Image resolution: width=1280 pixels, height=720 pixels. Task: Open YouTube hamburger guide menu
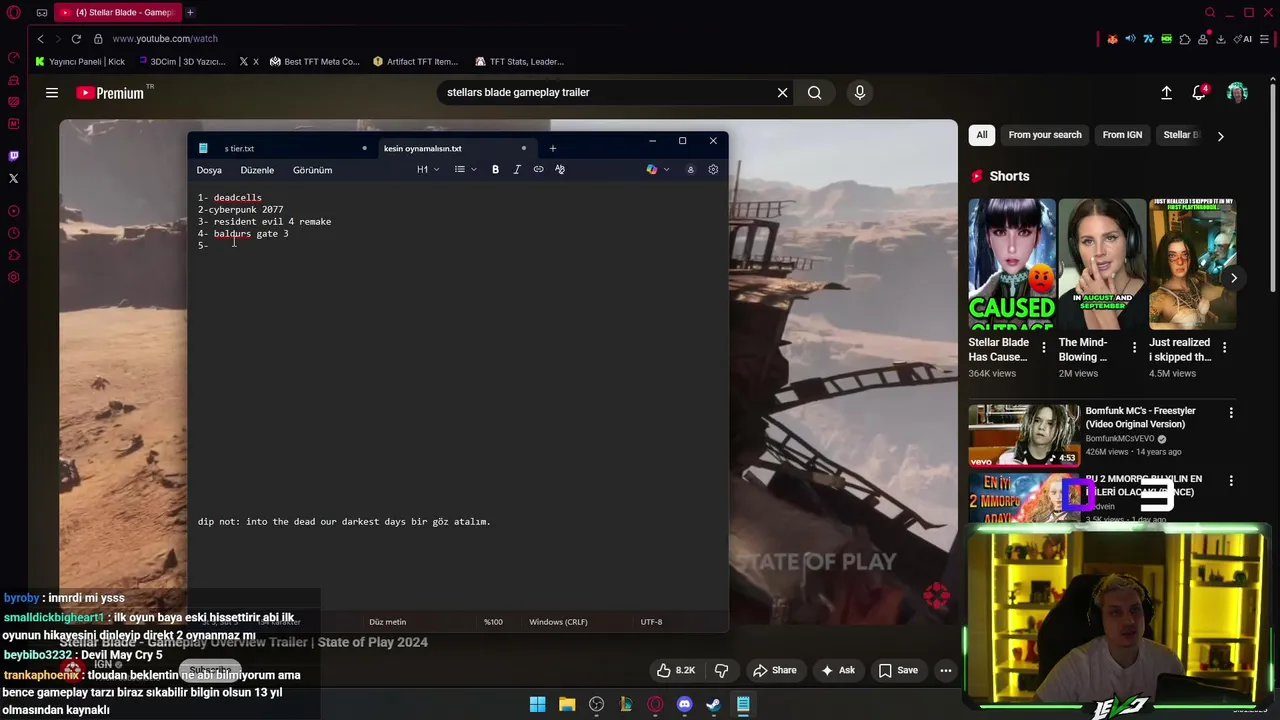(x=52, y=93)
